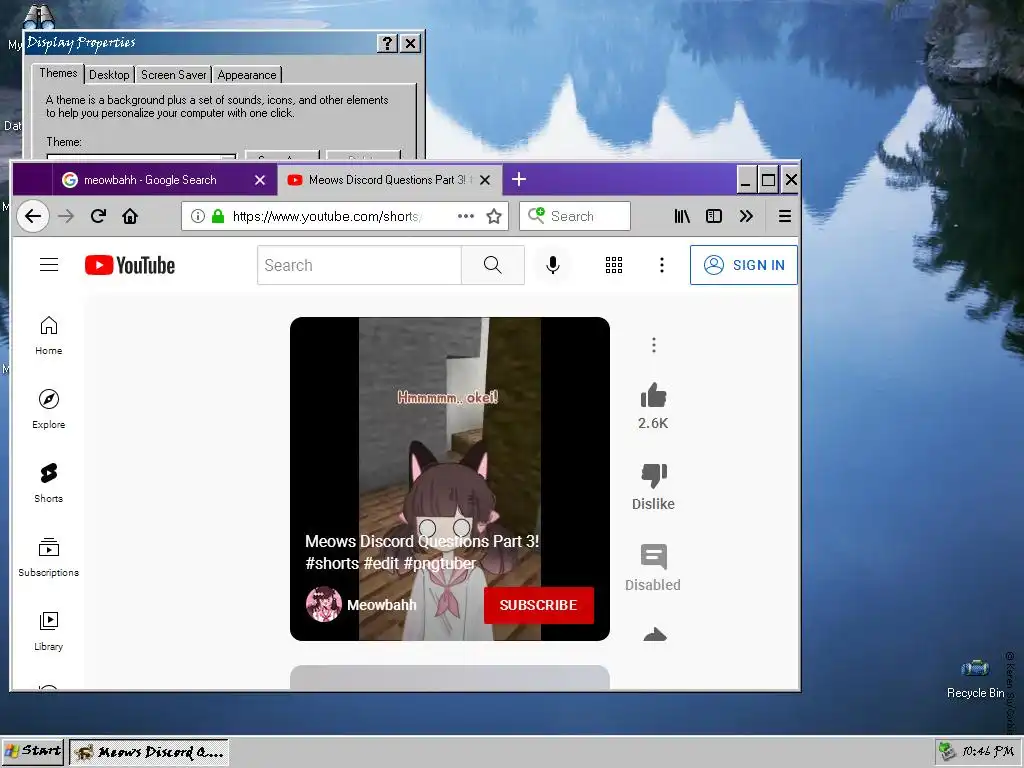Open the browser hamburger menu

[x=785, y=216]
